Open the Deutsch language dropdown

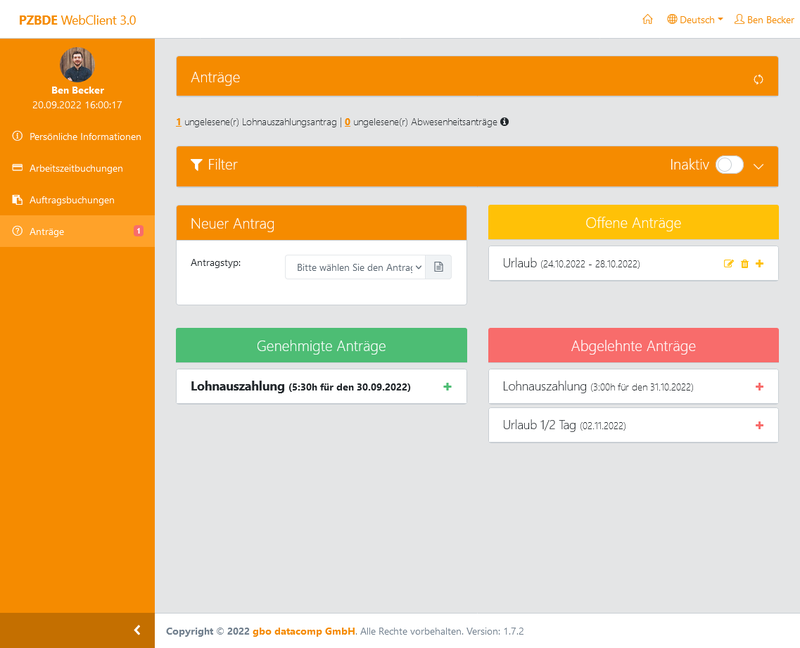695,19
